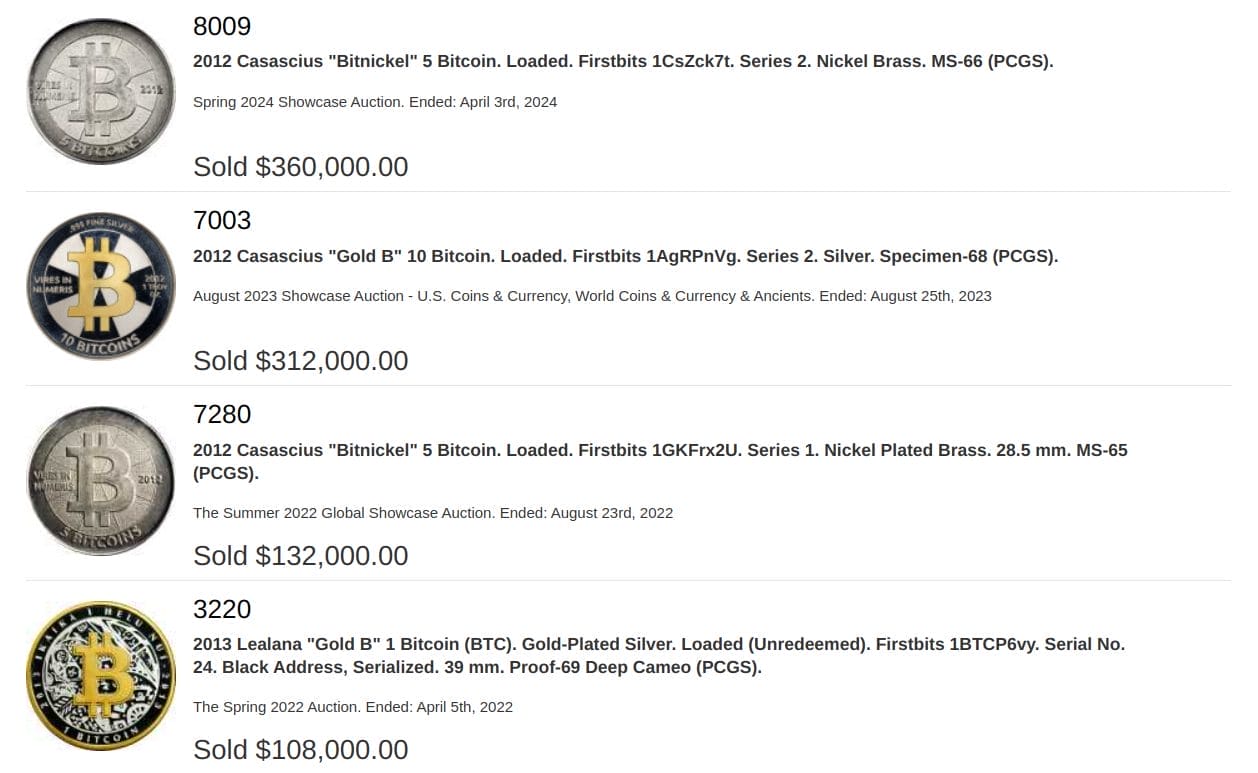Click the Spring 2024 Showcase Auction text
This screenshot has height=773, width=1258.
click(x=375, y=102)
